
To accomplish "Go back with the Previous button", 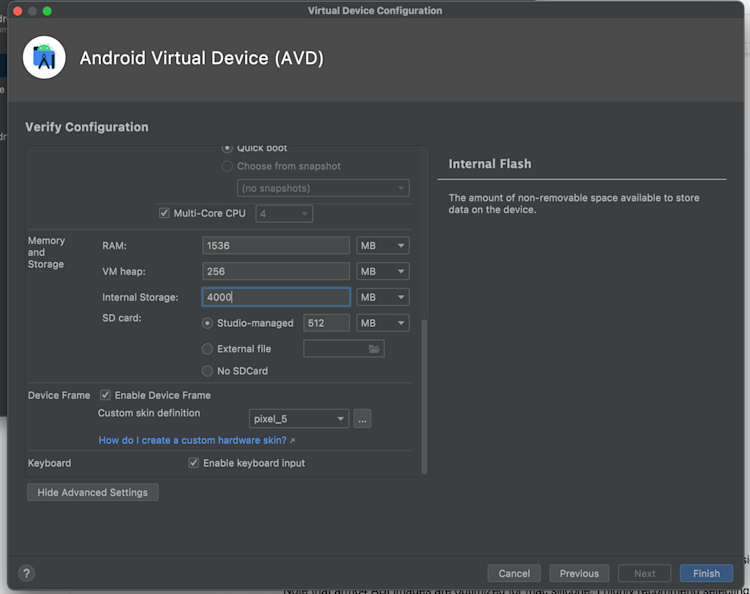I will pos(579,573).
